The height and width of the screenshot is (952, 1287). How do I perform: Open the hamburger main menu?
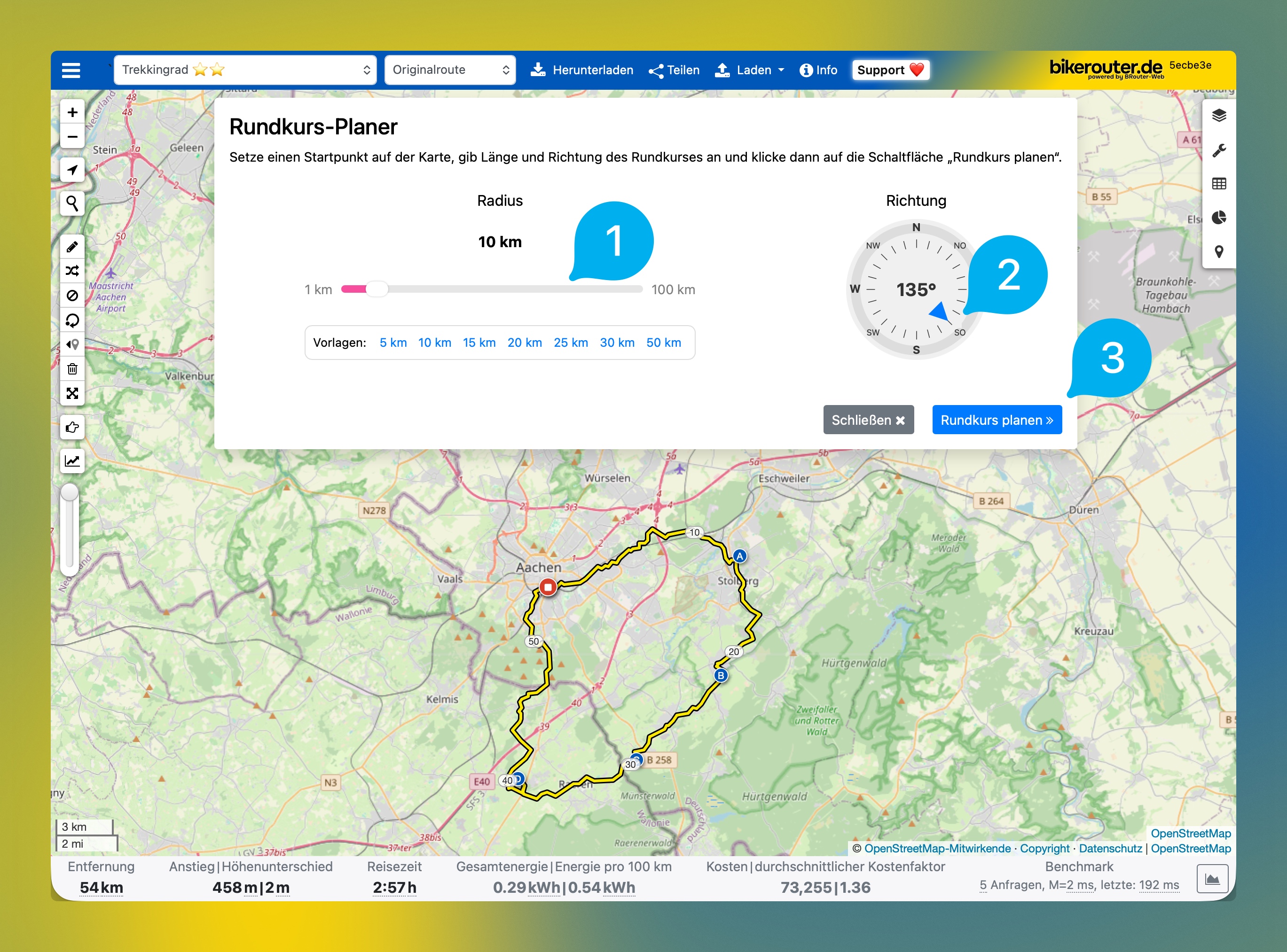coord(71,70)
